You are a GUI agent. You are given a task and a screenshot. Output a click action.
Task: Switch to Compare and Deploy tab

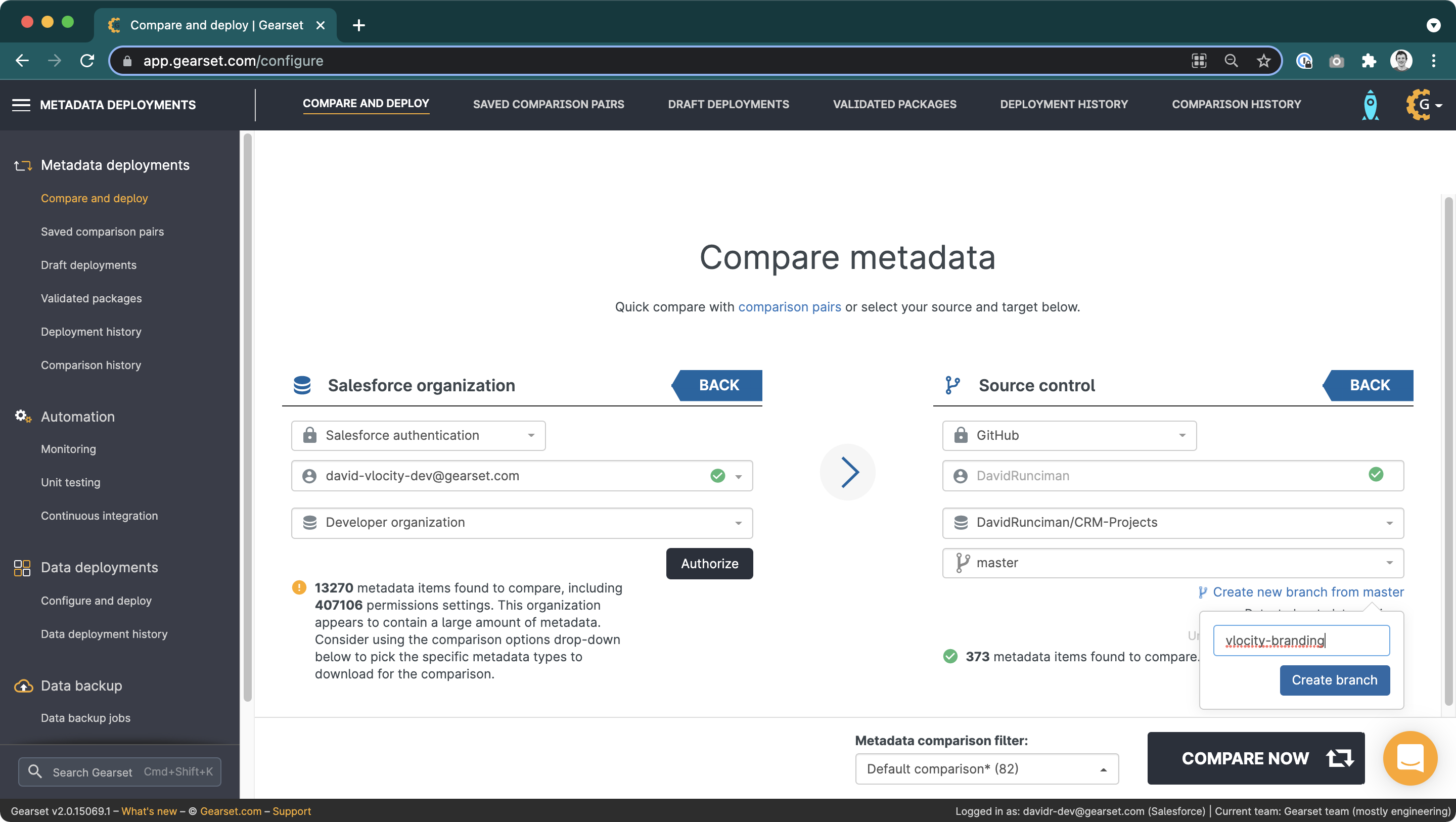pyautogui.click(x=366, y=104)
